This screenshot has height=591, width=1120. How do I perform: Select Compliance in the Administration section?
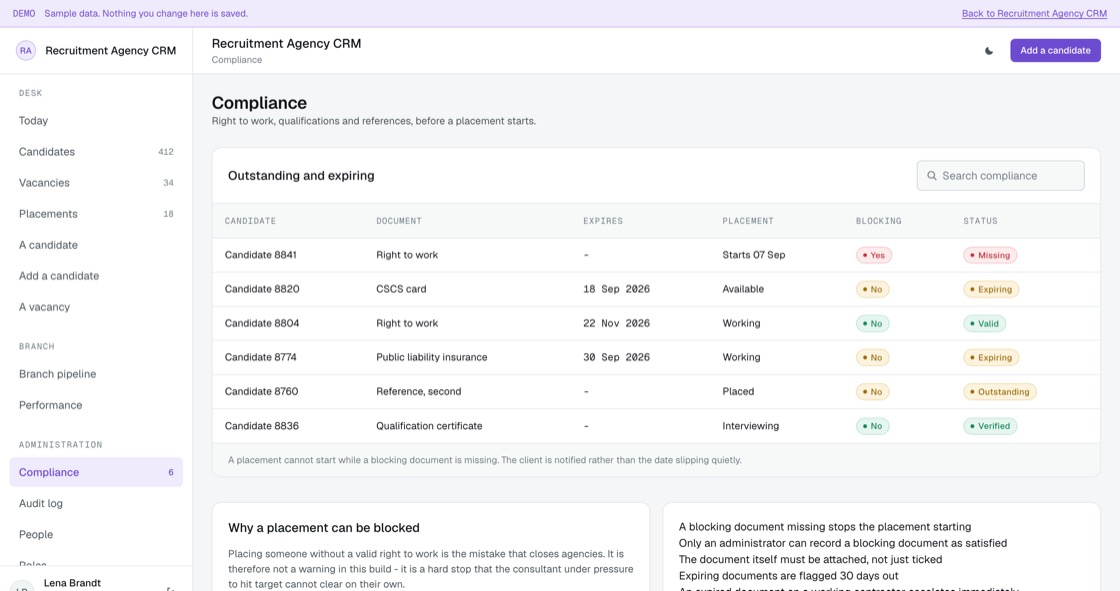pos(96,472)
